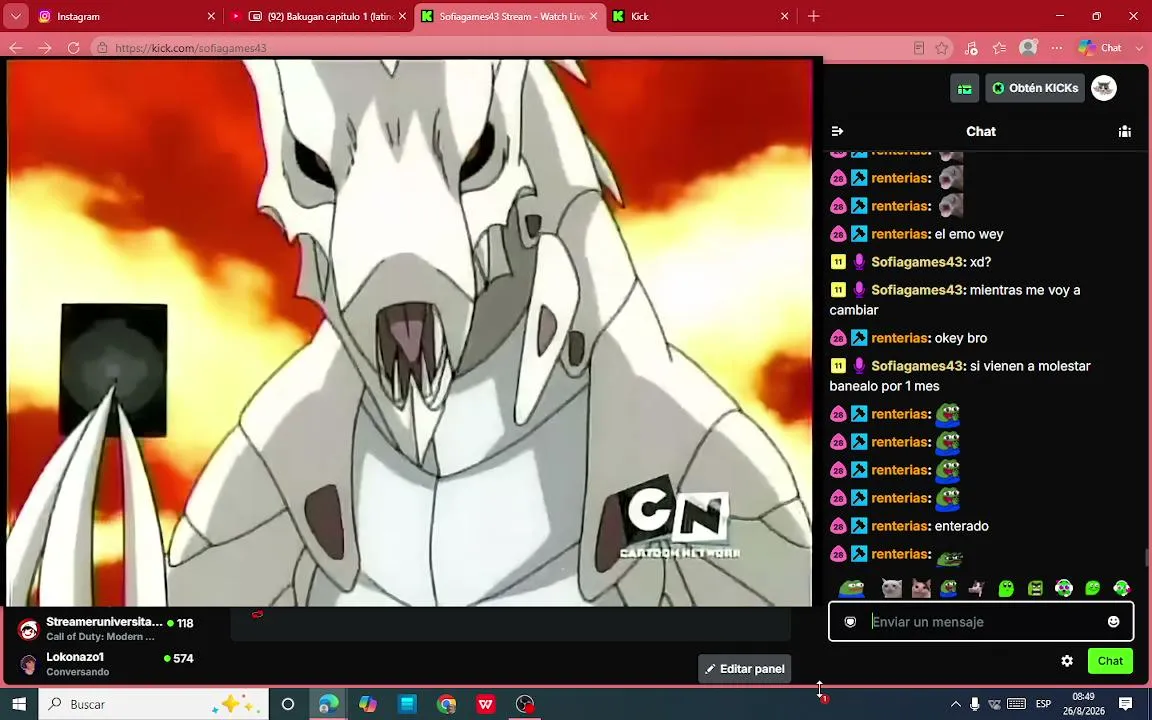Pick the white crying cat quick emote
Image resolution: width=1152 pixels, height=720 pixels.
891,588
